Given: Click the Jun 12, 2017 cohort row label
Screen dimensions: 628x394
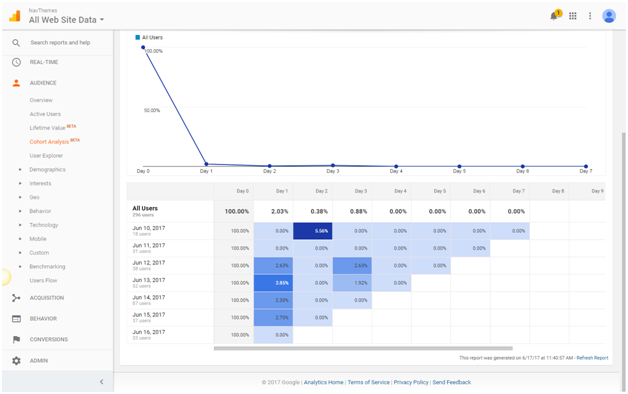Looking at the screenshot, I should (149, 263).
